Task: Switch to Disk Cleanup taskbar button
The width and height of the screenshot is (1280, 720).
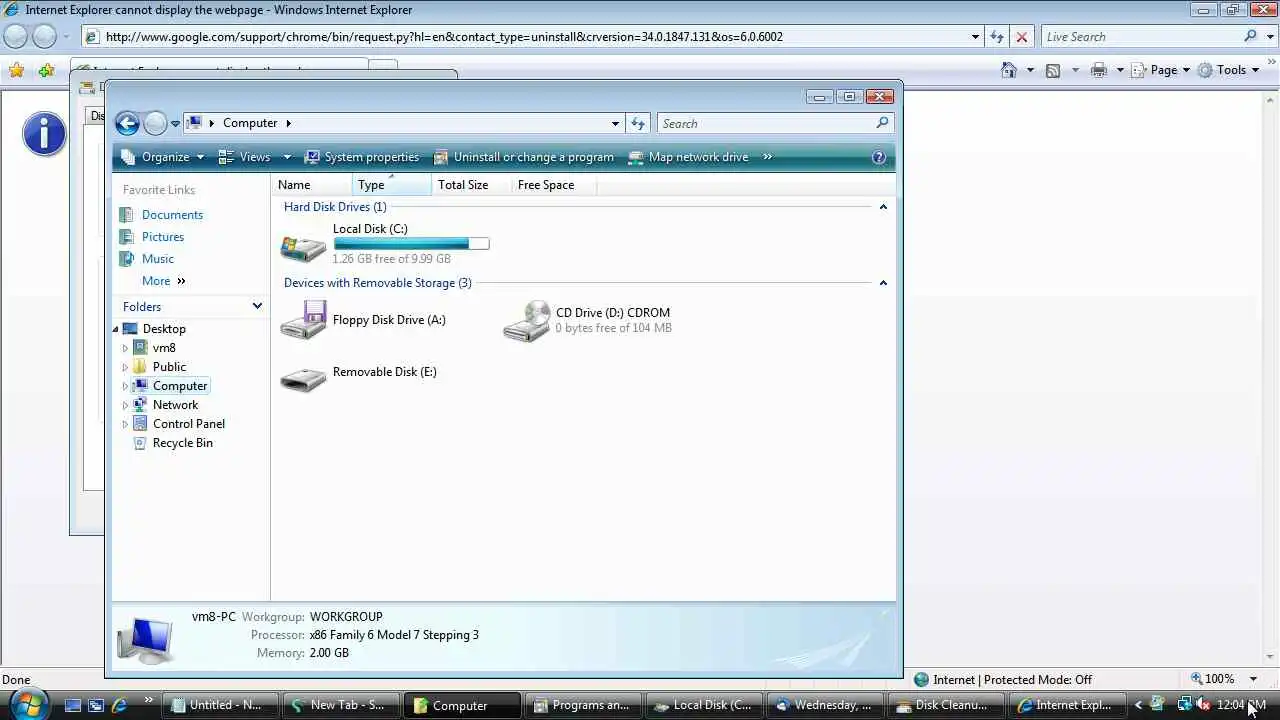Action: point(945,705)
